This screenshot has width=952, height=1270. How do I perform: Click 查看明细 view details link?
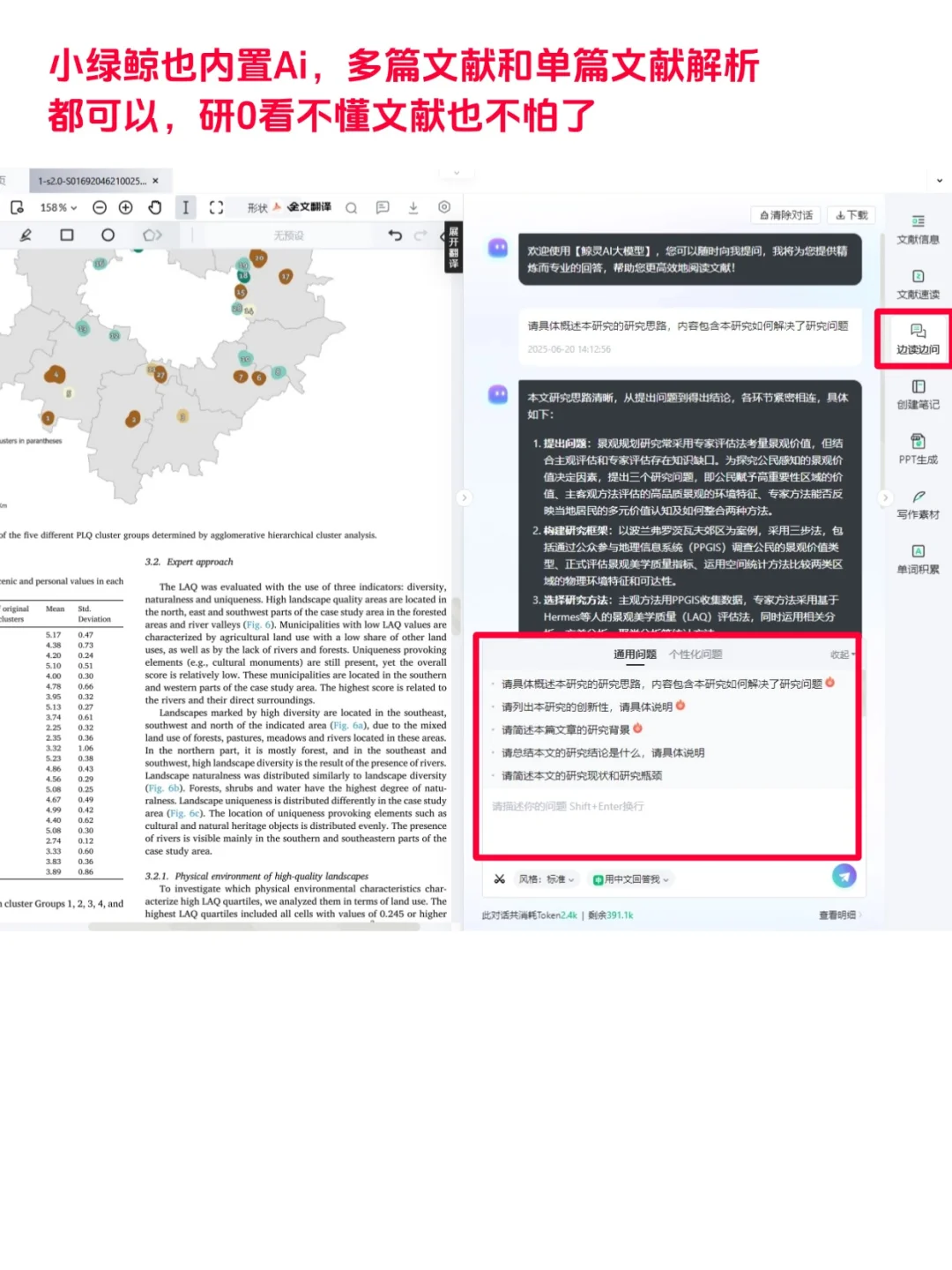[839, 915]
